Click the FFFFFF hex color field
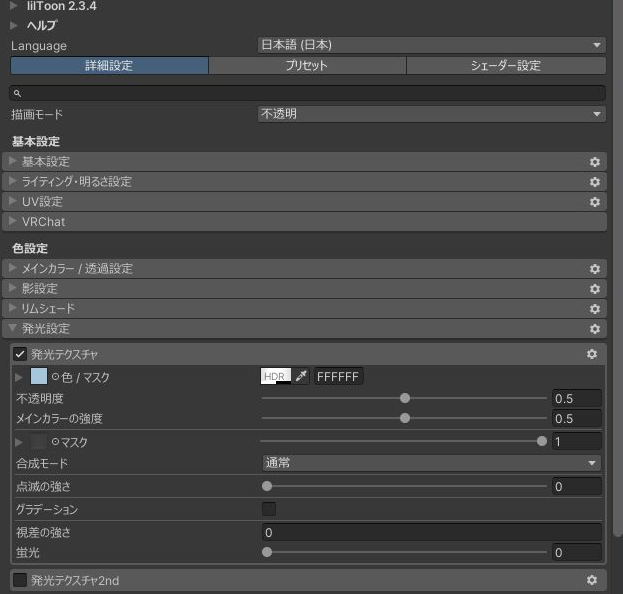Screen dimensions: 623x594 pos(339,376)
